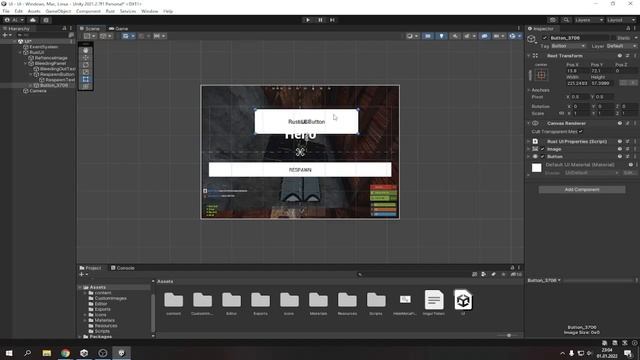Screen dimensions: 640x360
Task: Open the Scripts folder in Assets
Action: [x=376, y=303]
